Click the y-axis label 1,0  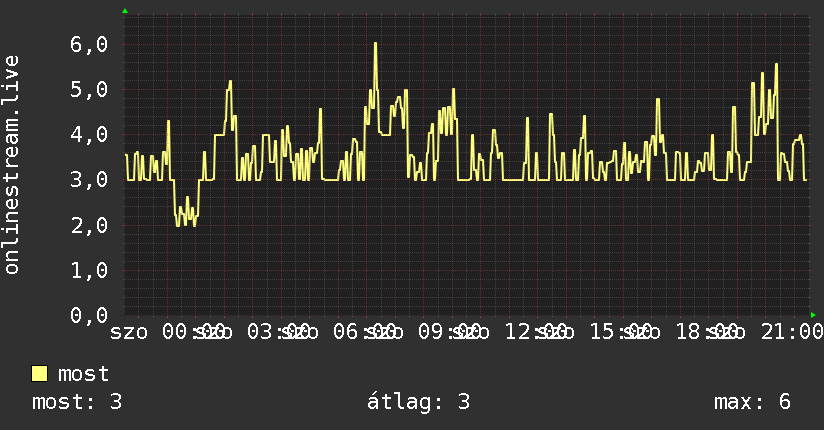coord(89,271)
